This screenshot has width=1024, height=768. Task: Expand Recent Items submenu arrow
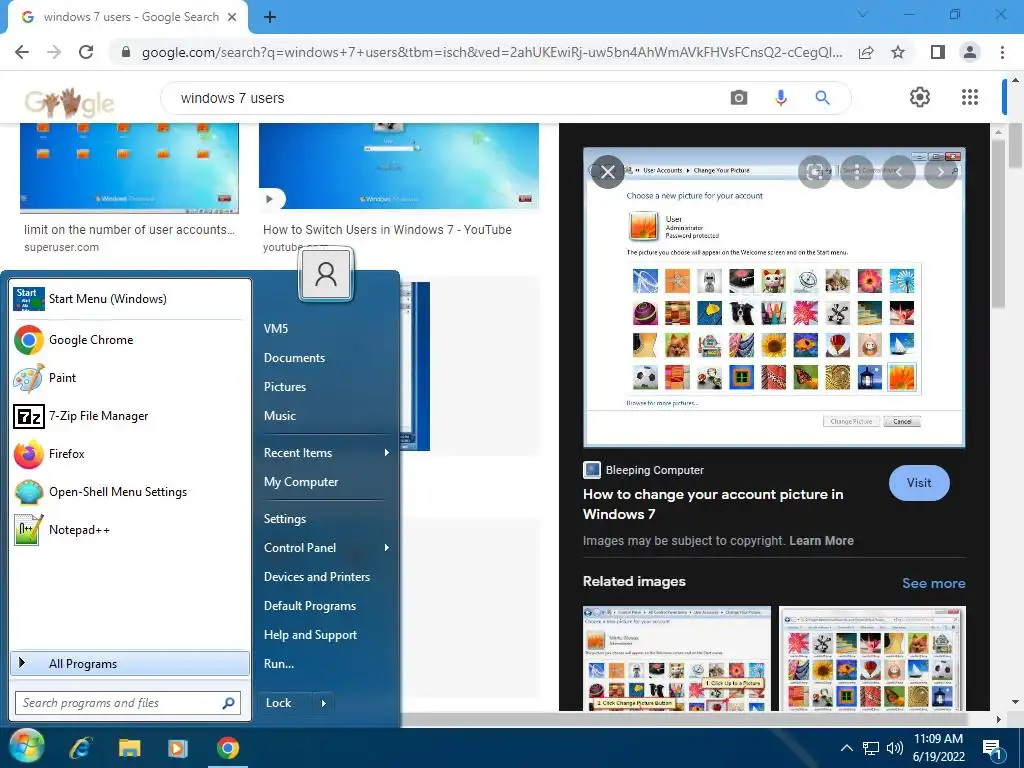point(387,453)
